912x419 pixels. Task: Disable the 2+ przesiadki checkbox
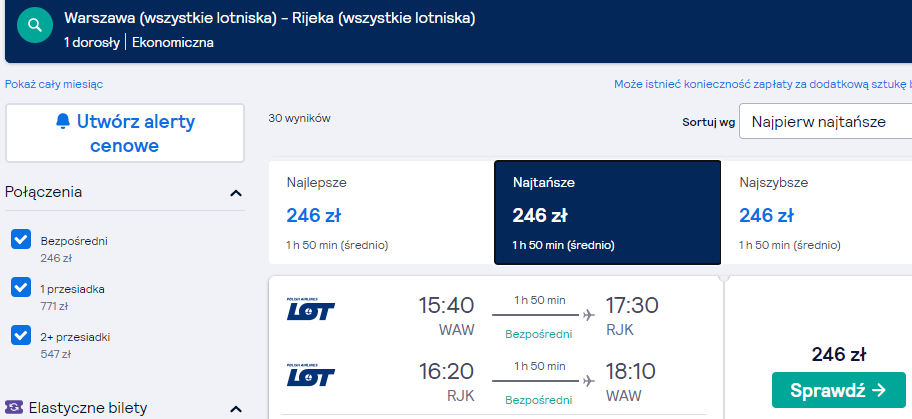[20, 336]
